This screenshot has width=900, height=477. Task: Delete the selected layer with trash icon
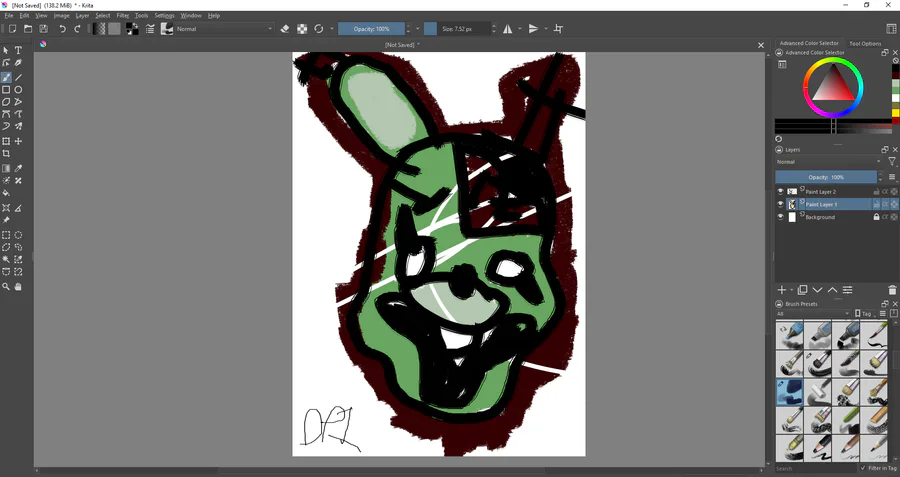[892, 290]
